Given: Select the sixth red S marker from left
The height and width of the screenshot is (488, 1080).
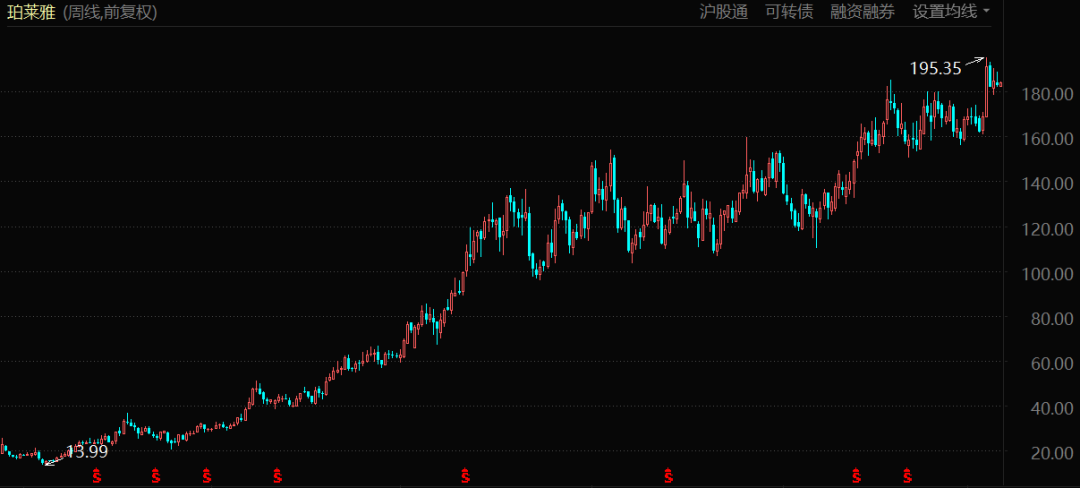Looking at the screenshot, I should coord(667,474).
